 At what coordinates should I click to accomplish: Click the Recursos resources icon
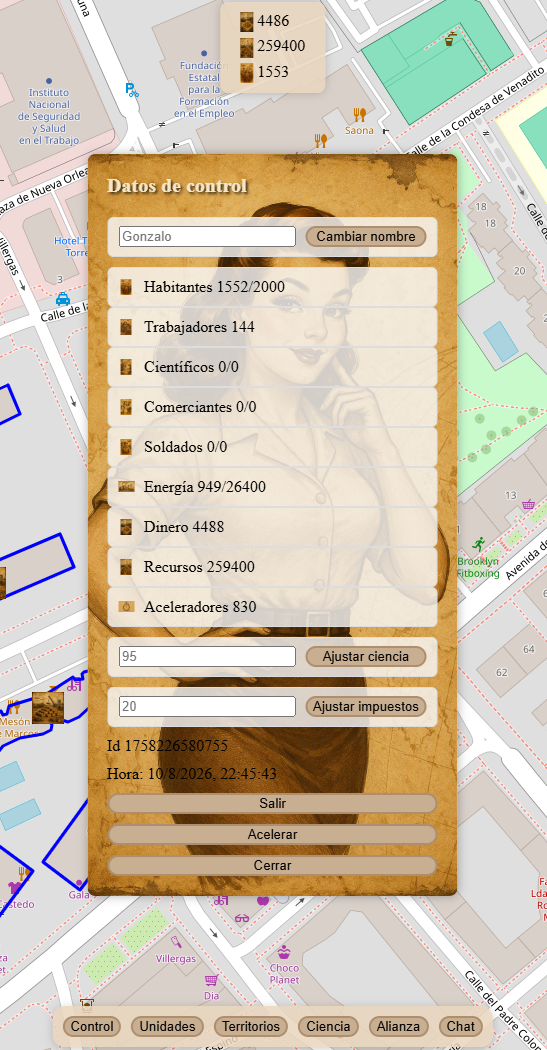(126, 567)
